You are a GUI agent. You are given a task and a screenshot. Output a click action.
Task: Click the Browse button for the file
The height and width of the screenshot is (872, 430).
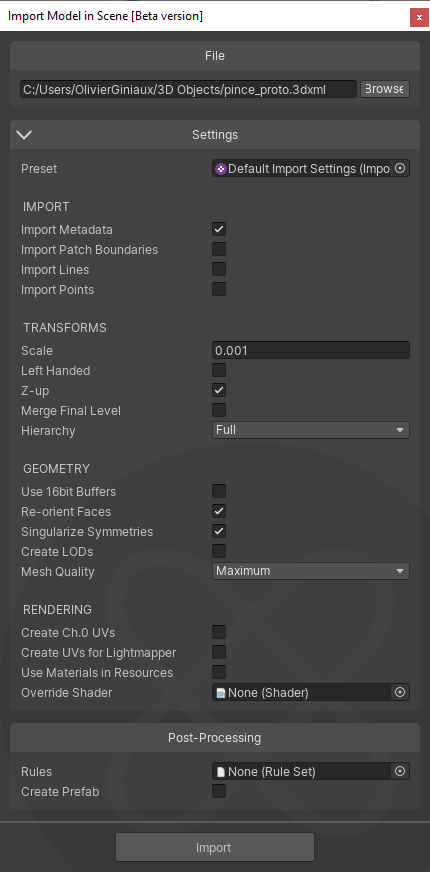385,89
